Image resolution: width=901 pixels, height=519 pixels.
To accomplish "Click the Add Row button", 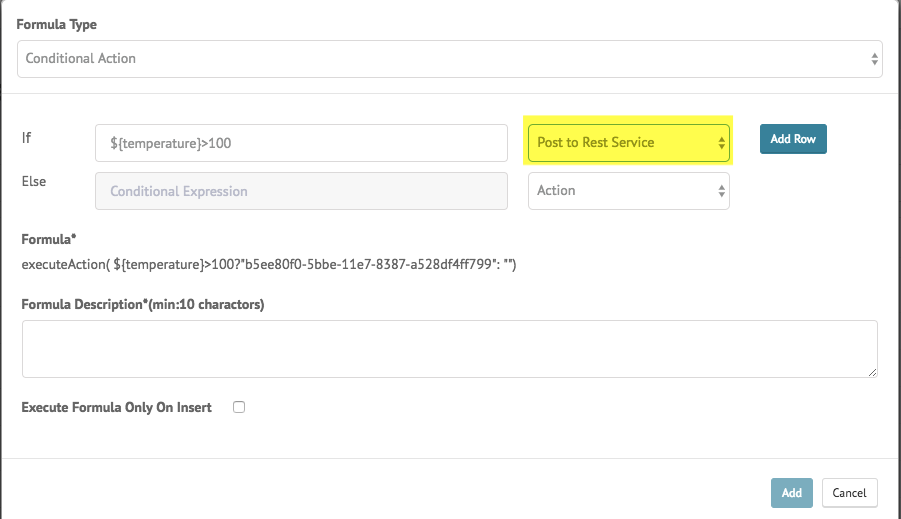I will point(793,139).
